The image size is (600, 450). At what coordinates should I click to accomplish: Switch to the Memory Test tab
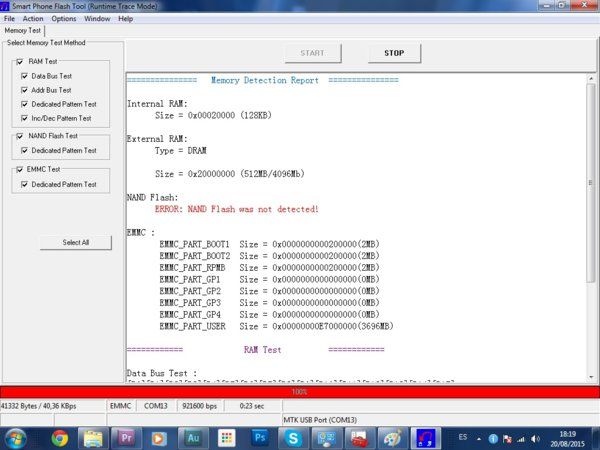23,31
